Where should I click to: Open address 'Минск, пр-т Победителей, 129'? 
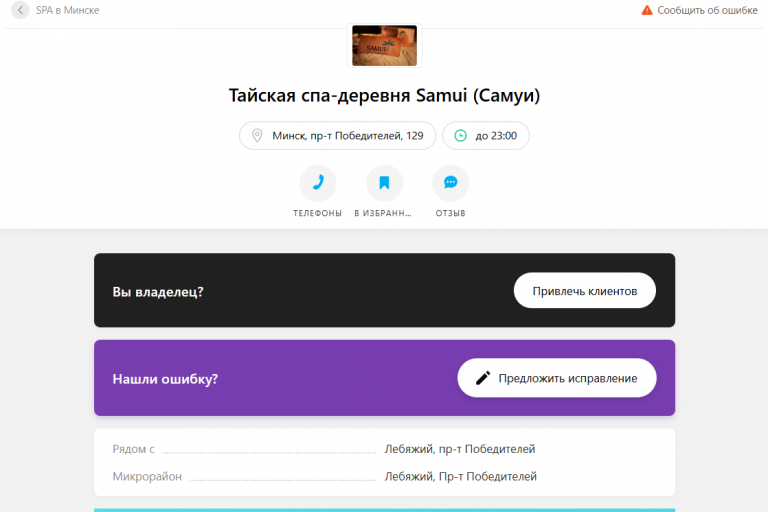[337, 136]
